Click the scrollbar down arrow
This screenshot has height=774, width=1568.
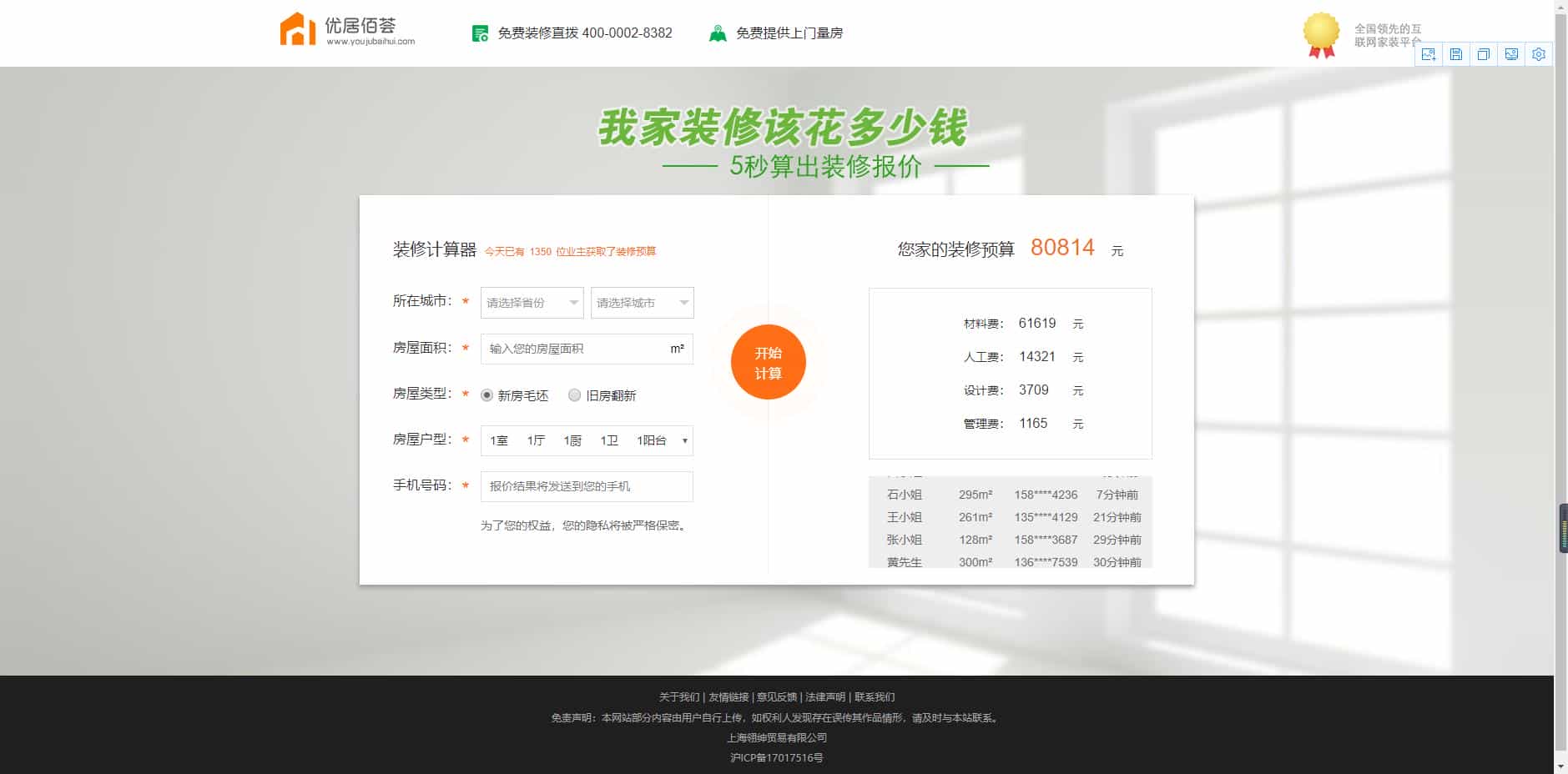click(x=1560, y=766)
